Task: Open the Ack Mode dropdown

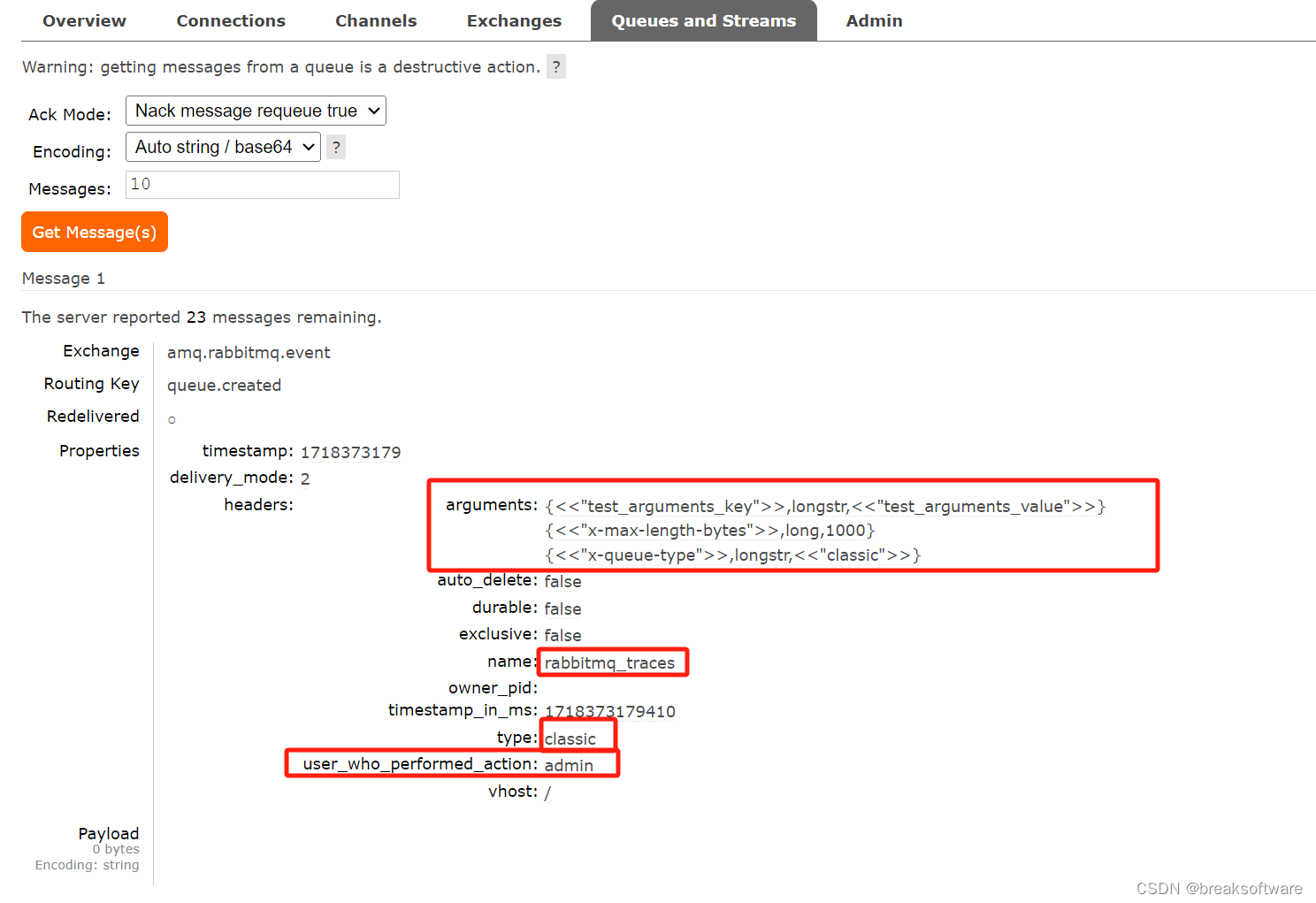Action: (x=256, y=111)
